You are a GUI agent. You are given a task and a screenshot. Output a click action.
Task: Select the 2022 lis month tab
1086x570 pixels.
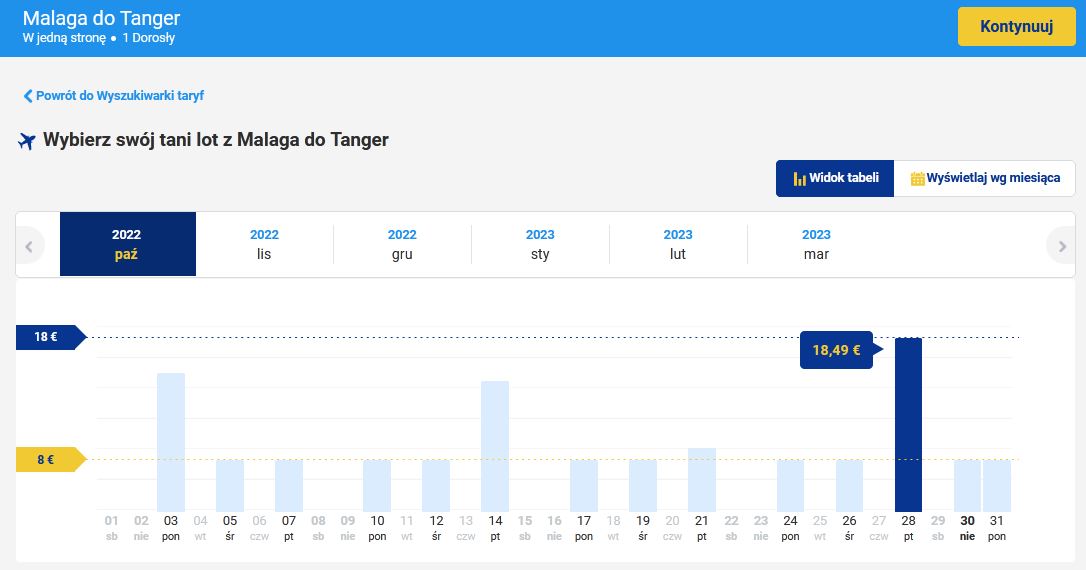pyautogui.click(x=264, y=245)
